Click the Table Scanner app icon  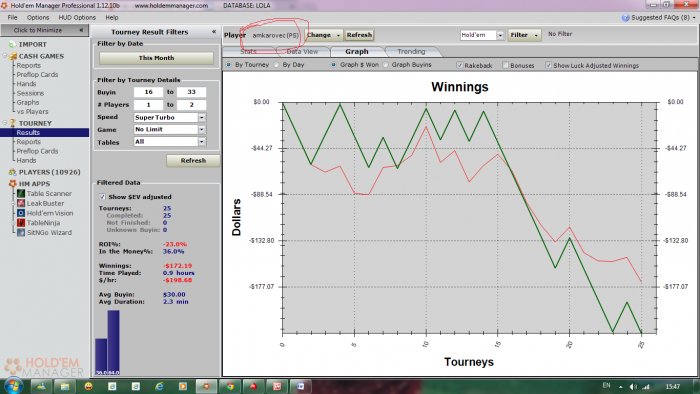21,194
